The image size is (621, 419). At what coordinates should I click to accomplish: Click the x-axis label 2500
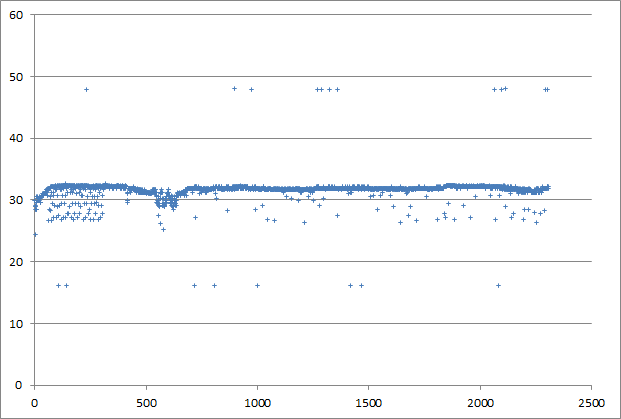pyautogui.click(x=592, y=403)
